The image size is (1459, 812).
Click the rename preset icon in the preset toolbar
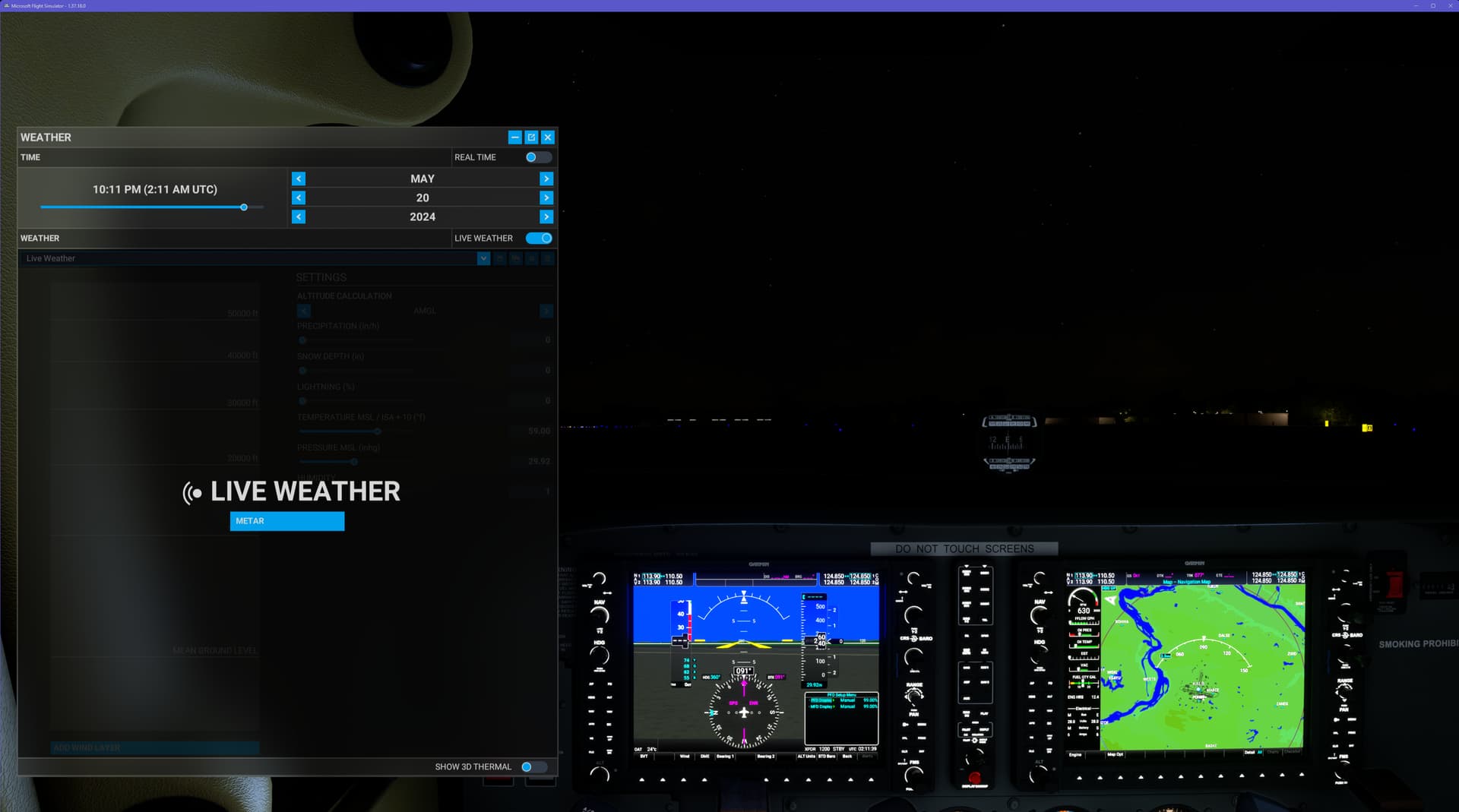pyautogui.click(x=532, y=258)
